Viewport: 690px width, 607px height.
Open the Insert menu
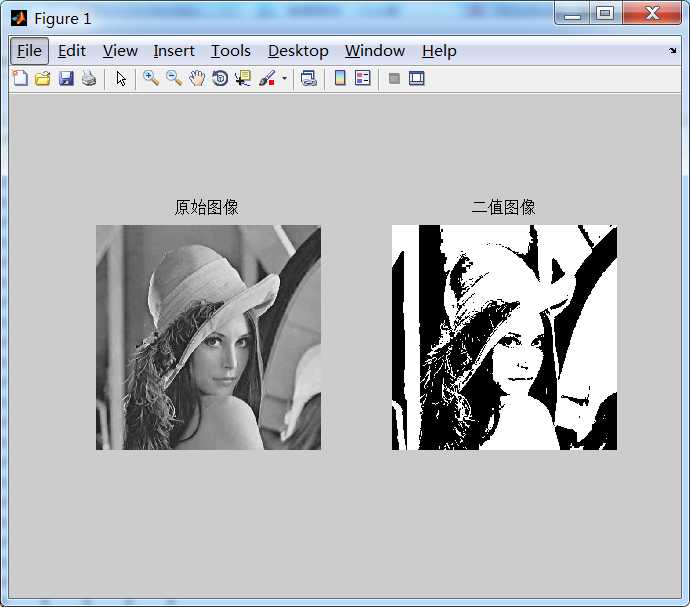click(174, 51)
